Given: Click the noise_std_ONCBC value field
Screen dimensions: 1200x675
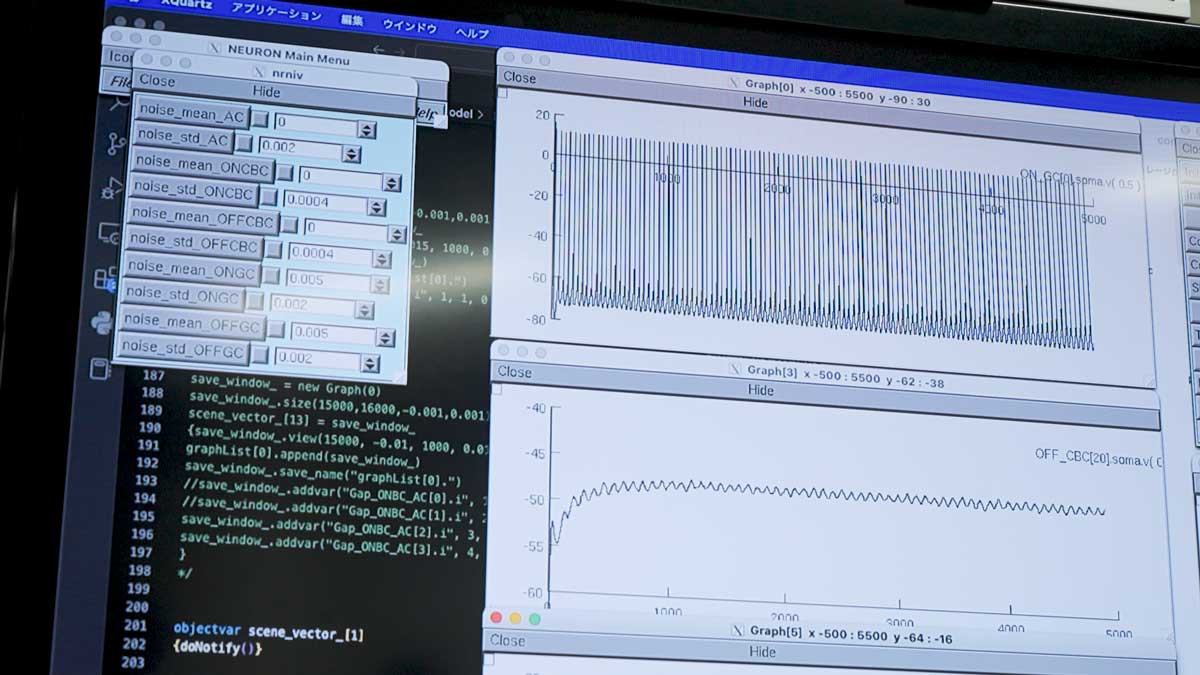Looking at the screenshot, I should point(323,203).
